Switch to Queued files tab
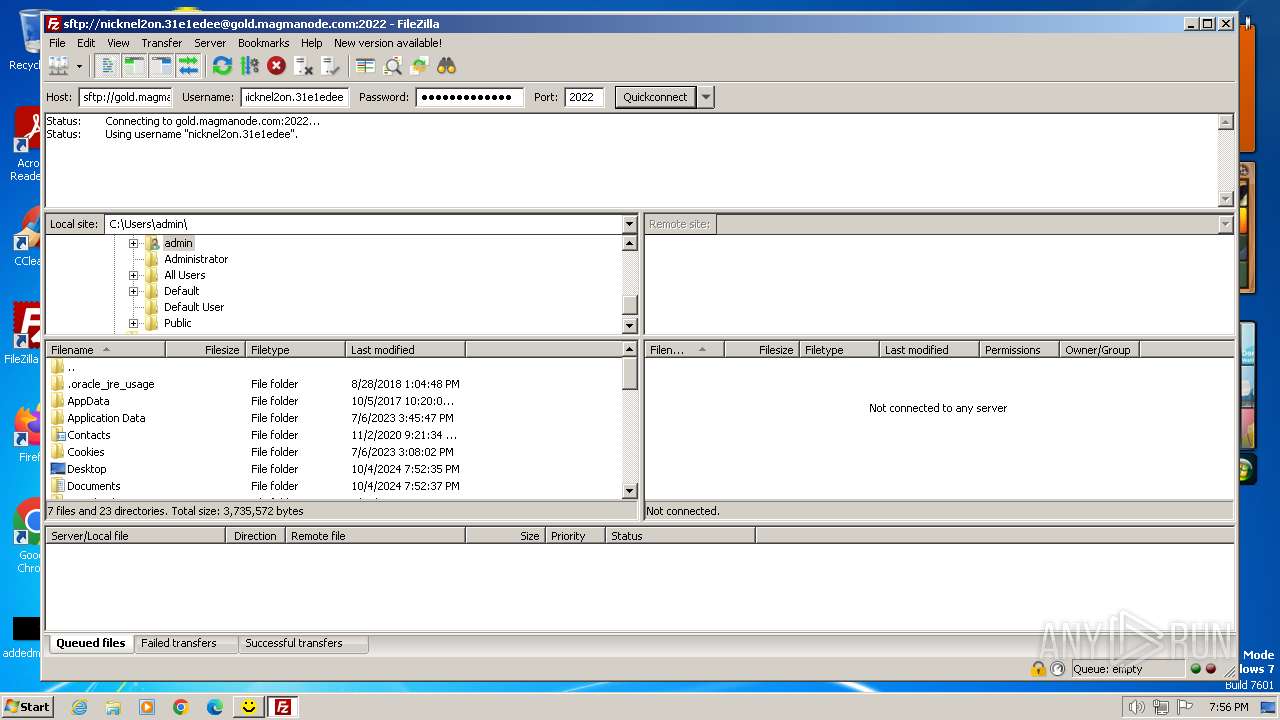 click(x=90, y=643)
